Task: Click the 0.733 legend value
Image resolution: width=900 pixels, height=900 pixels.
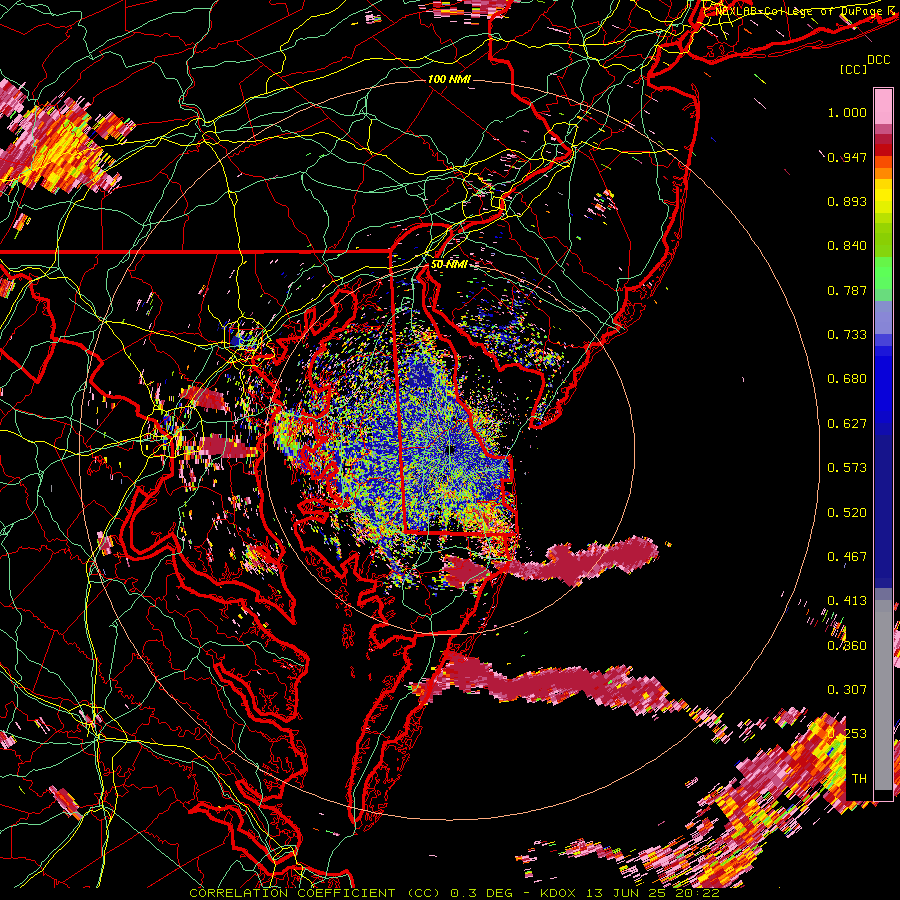Action: coord(847,335)
